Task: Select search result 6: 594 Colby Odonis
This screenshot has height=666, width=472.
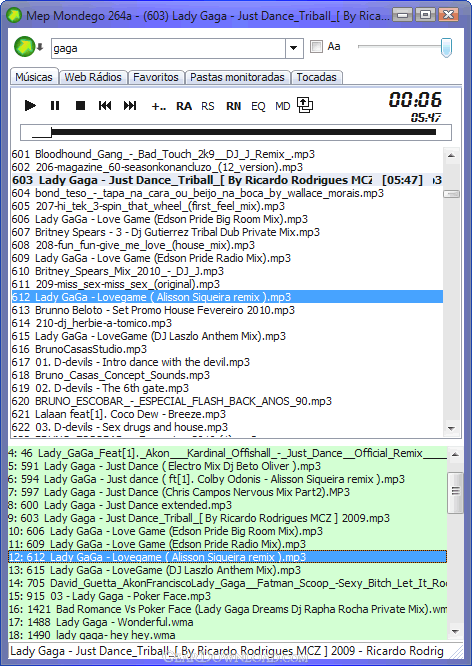Action: coord(228,479)
